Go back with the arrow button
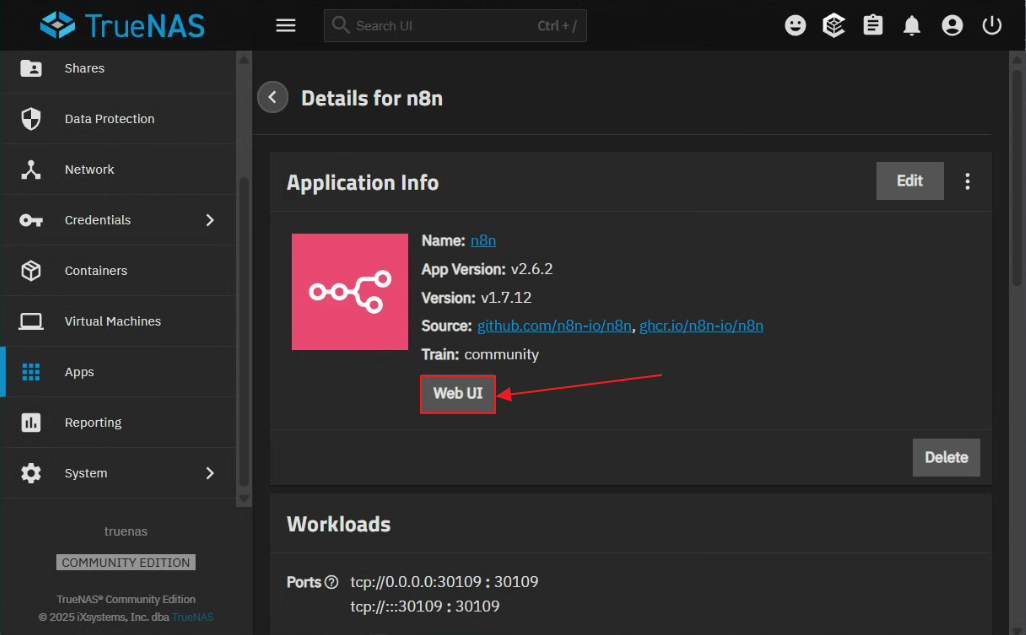The width and height of the screenshot is (1026, 635). (x=273, y=98)
